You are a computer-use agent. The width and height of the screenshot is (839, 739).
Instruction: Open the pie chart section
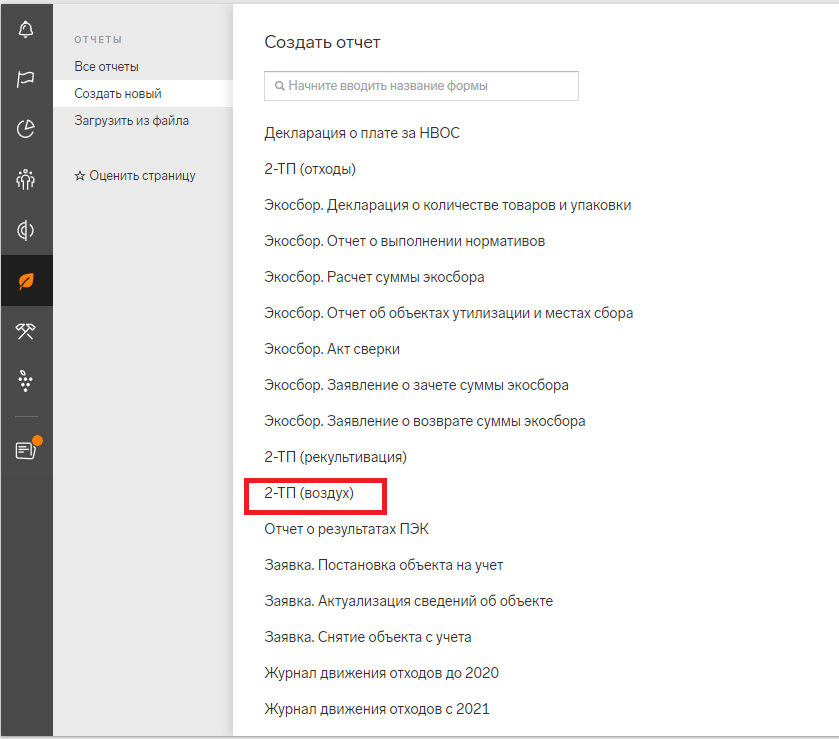pos(26,128)
